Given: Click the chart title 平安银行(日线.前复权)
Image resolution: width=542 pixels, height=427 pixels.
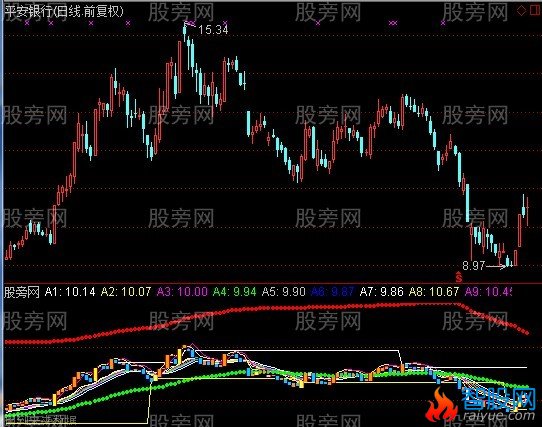Looking at the screenshot, I should click(x=64, y=11).
